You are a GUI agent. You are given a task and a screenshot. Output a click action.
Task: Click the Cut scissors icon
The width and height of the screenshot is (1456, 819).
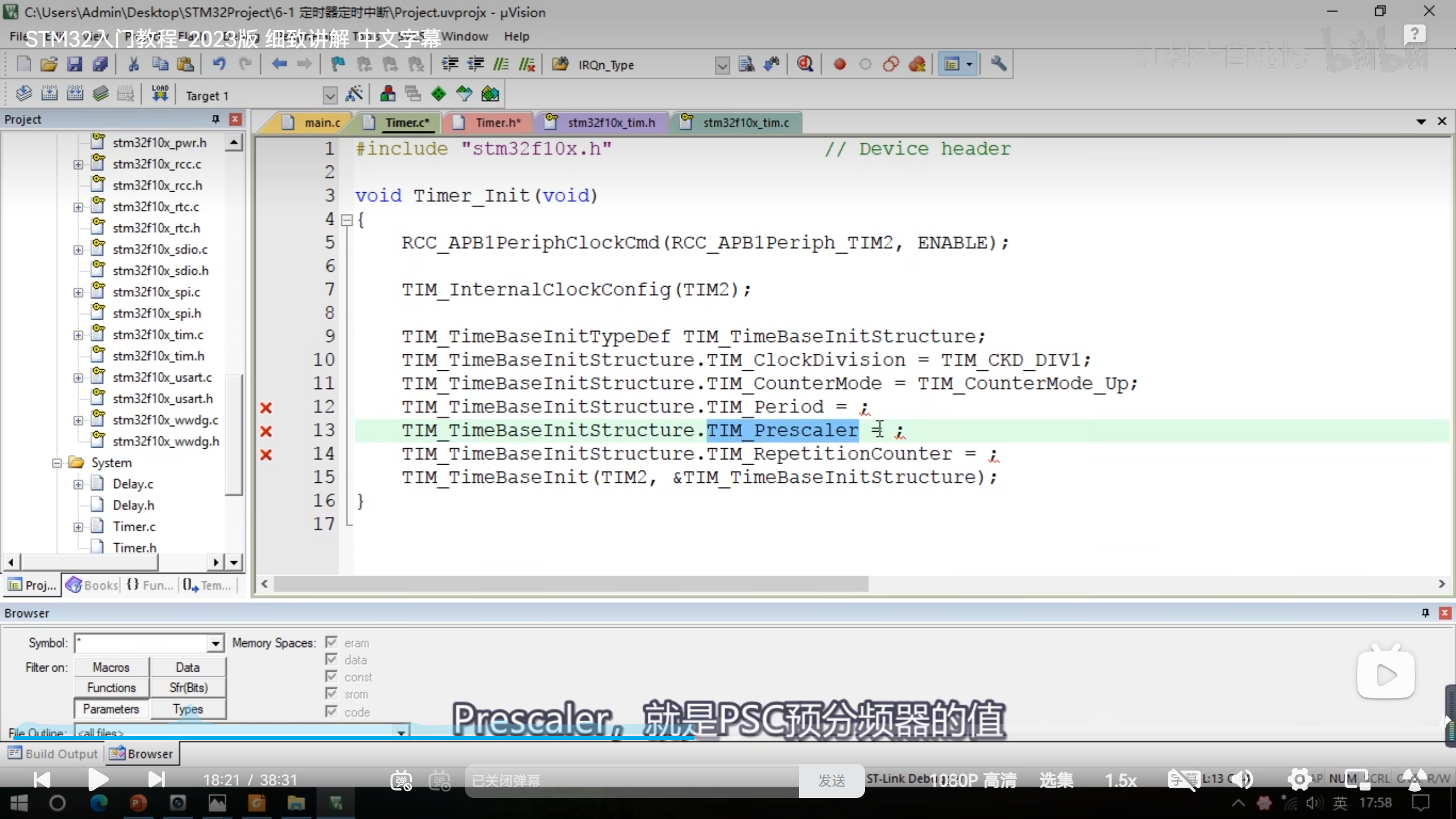click(134, 64)
